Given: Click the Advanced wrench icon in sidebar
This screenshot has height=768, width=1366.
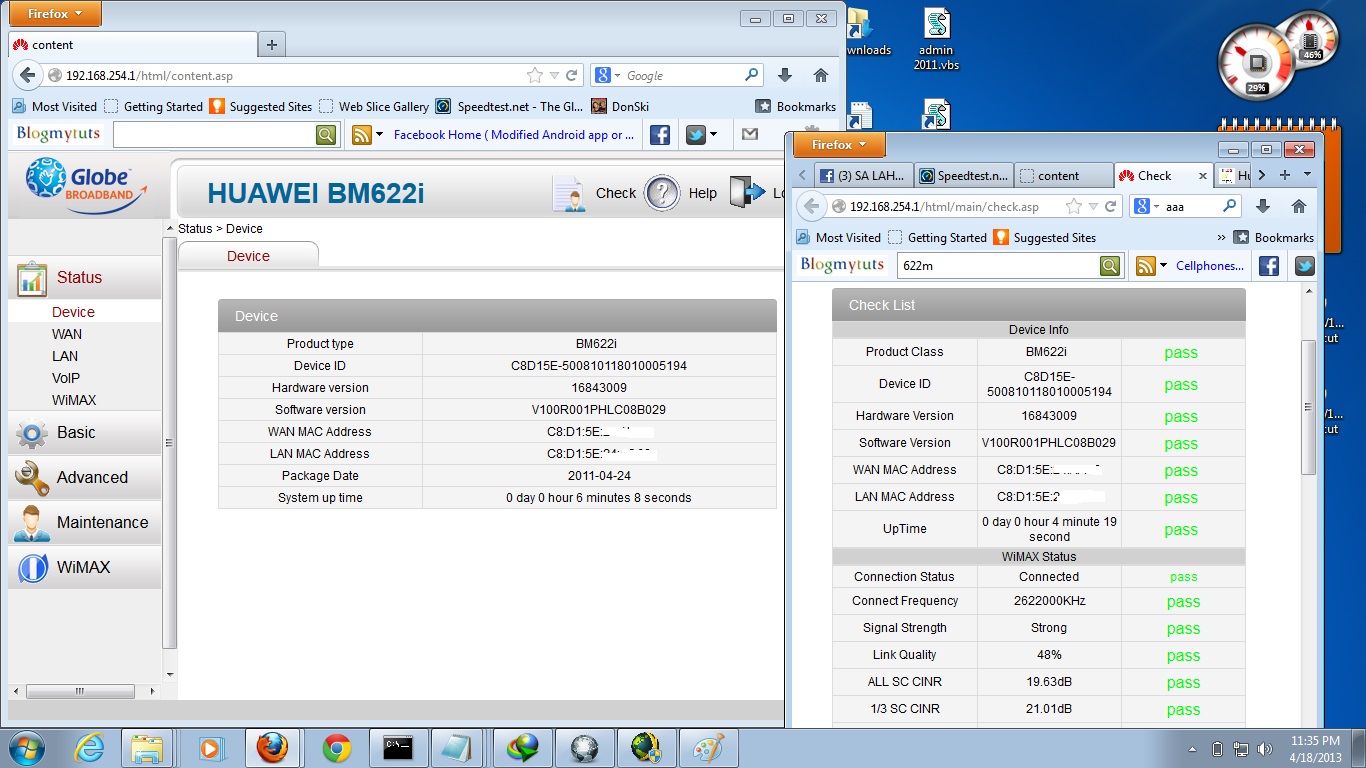Looking at the screenshot, I should point(32,478).
